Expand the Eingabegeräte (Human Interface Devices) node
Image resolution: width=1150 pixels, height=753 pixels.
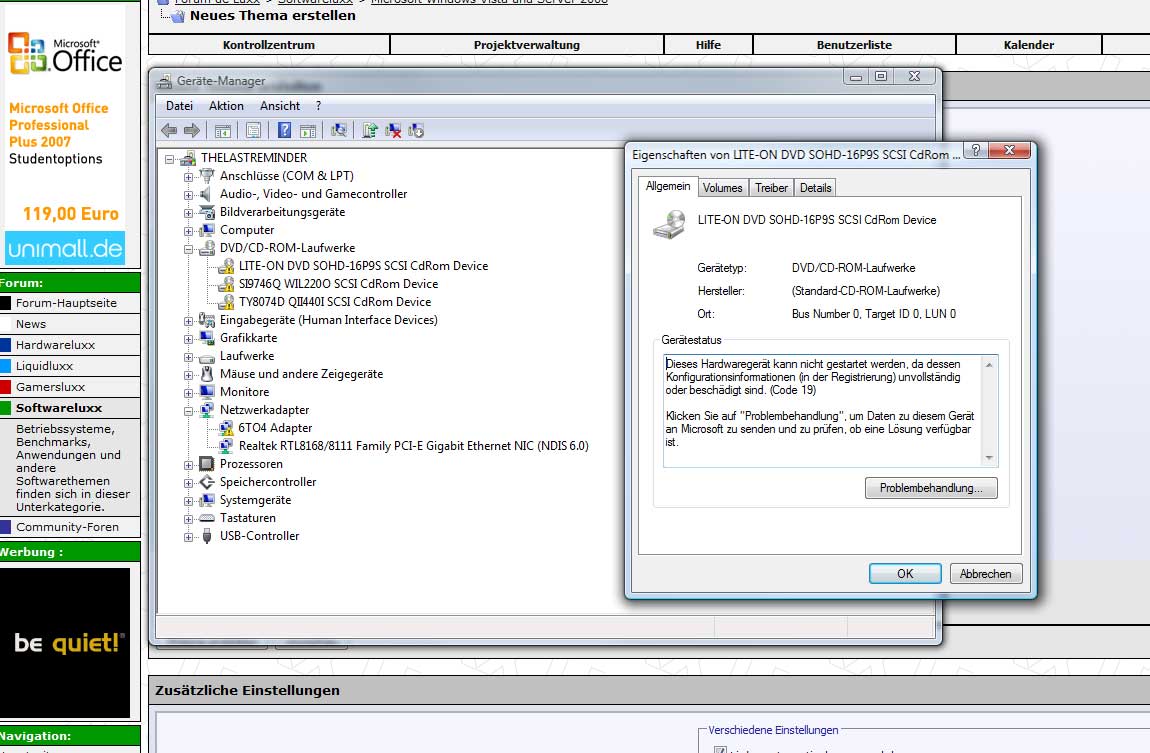click(x=188, y=321)
